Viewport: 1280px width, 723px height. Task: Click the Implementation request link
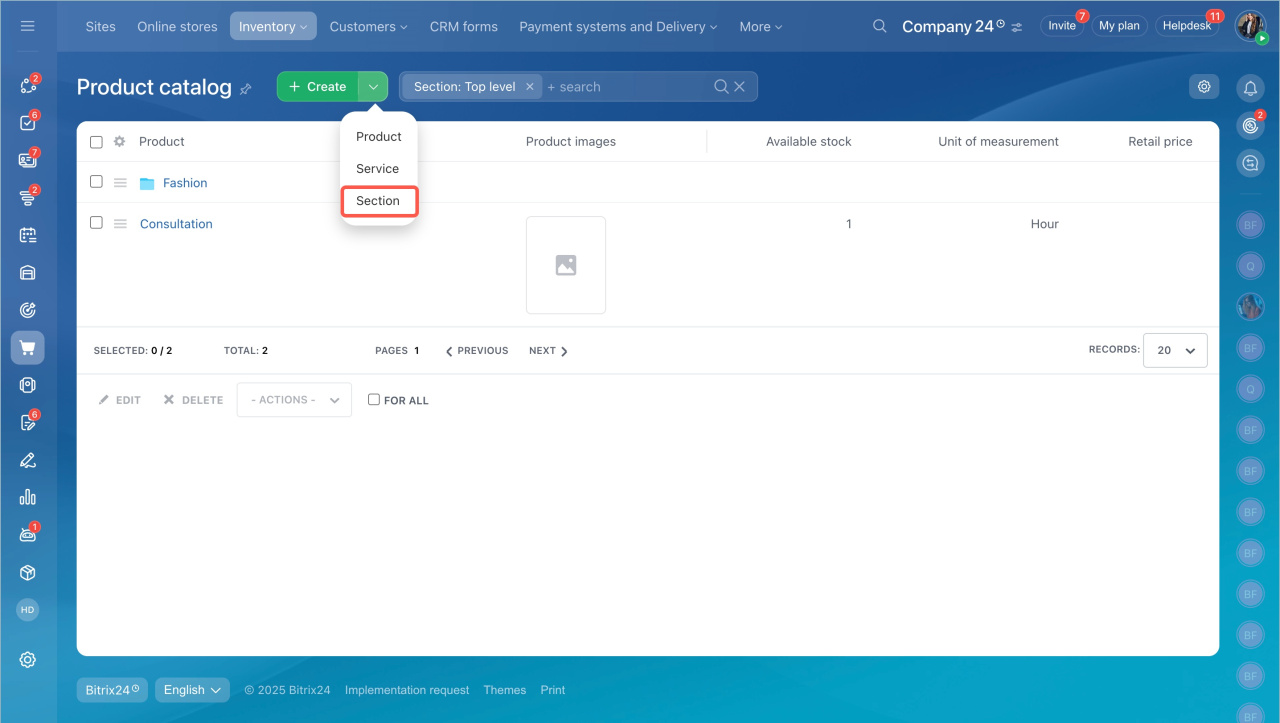[407, 690]
